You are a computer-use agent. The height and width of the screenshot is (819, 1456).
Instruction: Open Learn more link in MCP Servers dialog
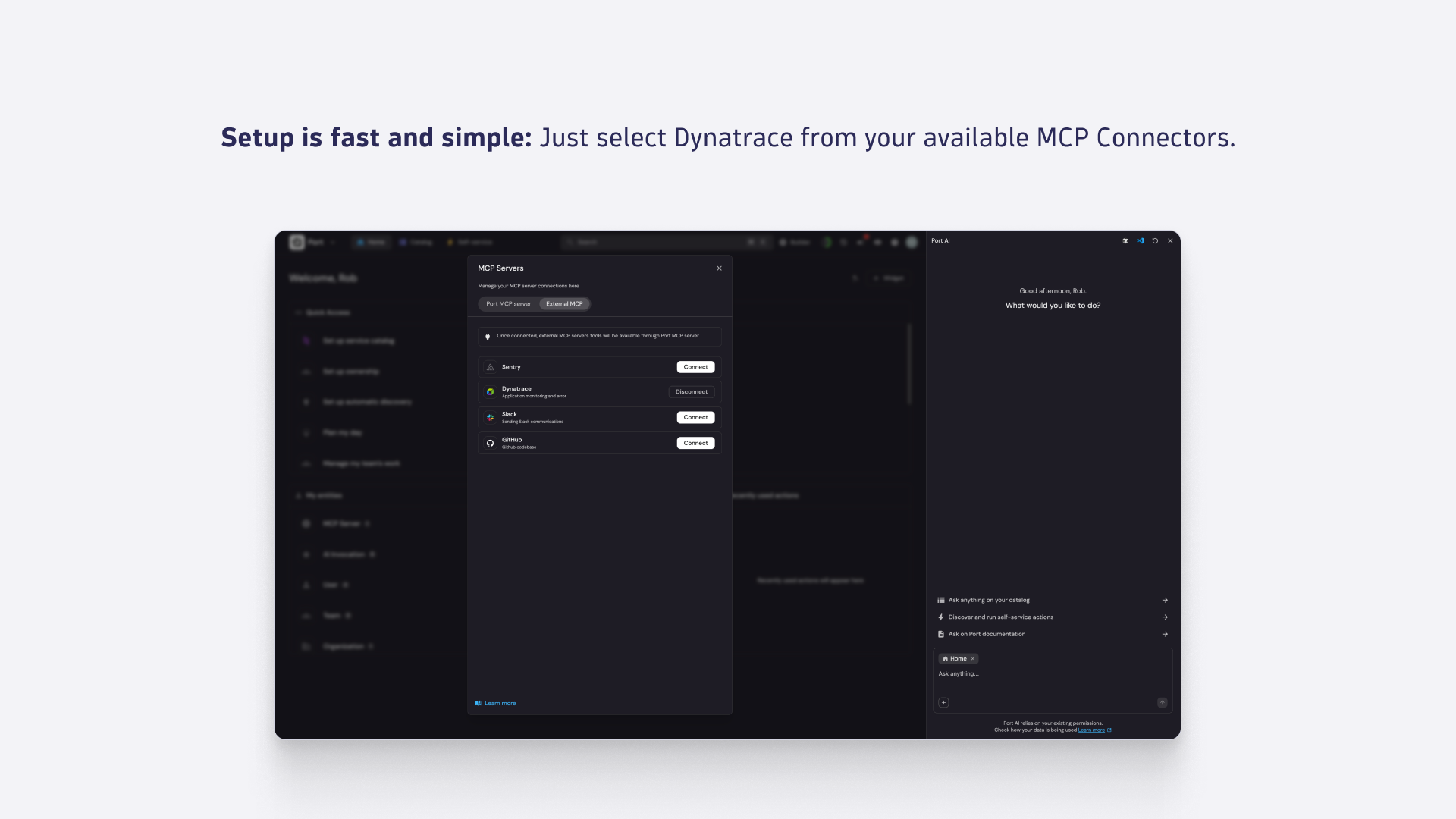500,704
